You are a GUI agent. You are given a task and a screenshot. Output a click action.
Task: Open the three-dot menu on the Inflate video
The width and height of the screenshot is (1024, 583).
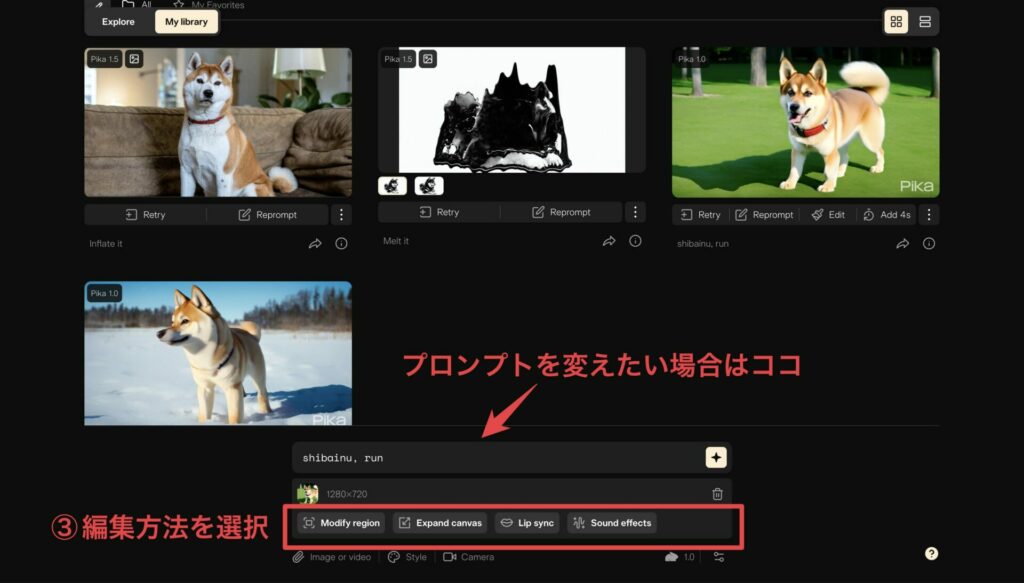pyautogui.click(x=341, y=213)
